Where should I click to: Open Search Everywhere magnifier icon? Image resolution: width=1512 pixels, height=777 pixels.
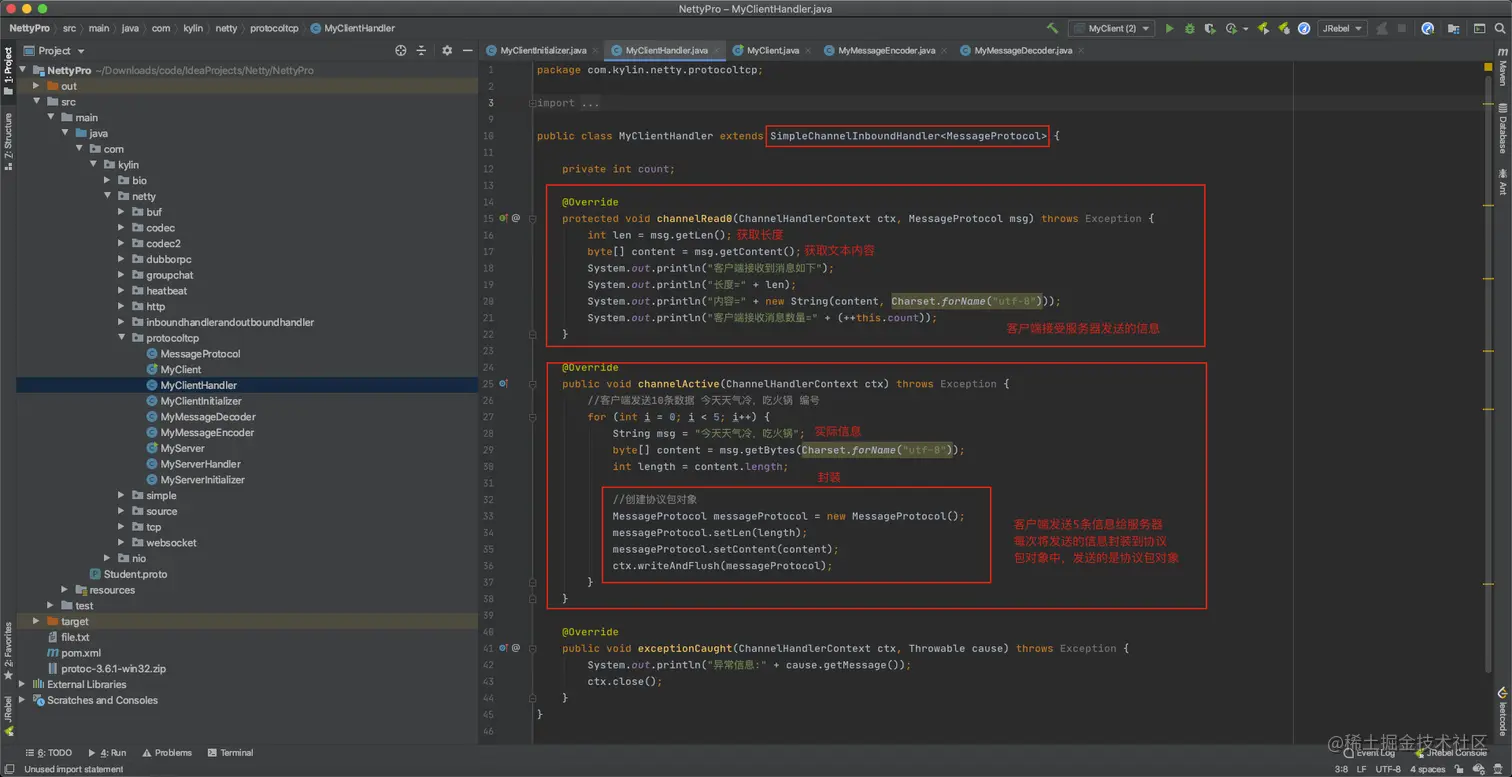pos(1500,29)
